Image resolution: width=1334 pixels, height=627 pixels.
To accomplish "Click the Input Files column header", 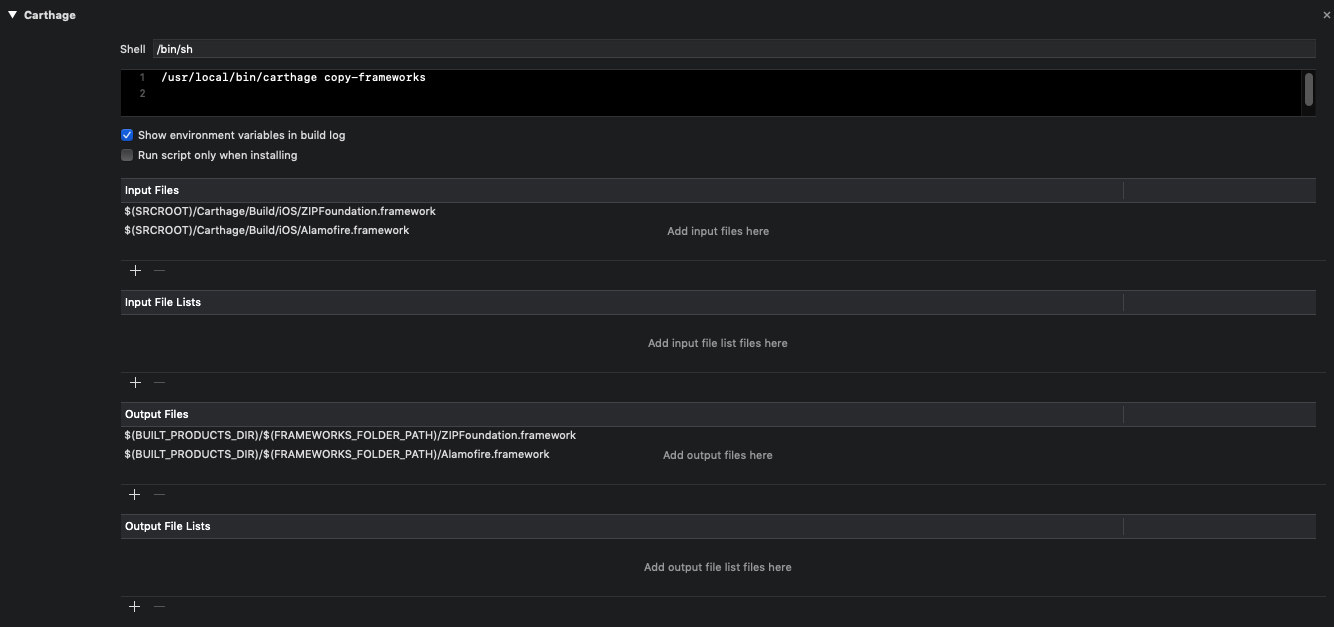I will (620, 190).
